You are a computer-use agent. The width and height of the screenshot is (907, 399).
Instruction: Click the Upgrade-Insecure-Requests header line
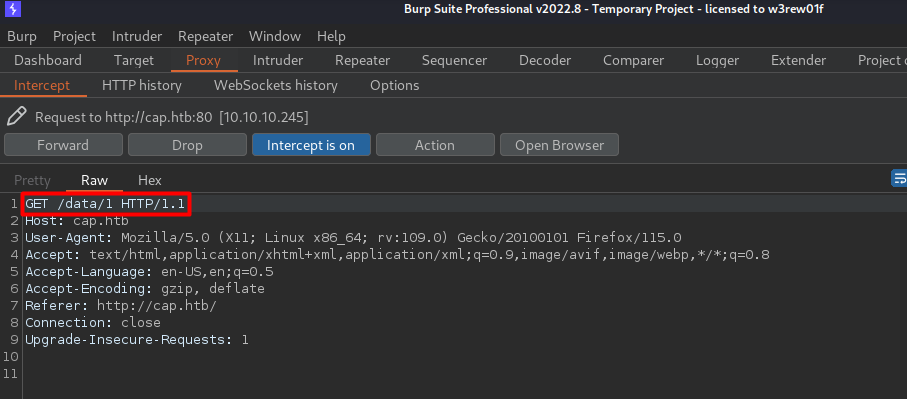137,339
